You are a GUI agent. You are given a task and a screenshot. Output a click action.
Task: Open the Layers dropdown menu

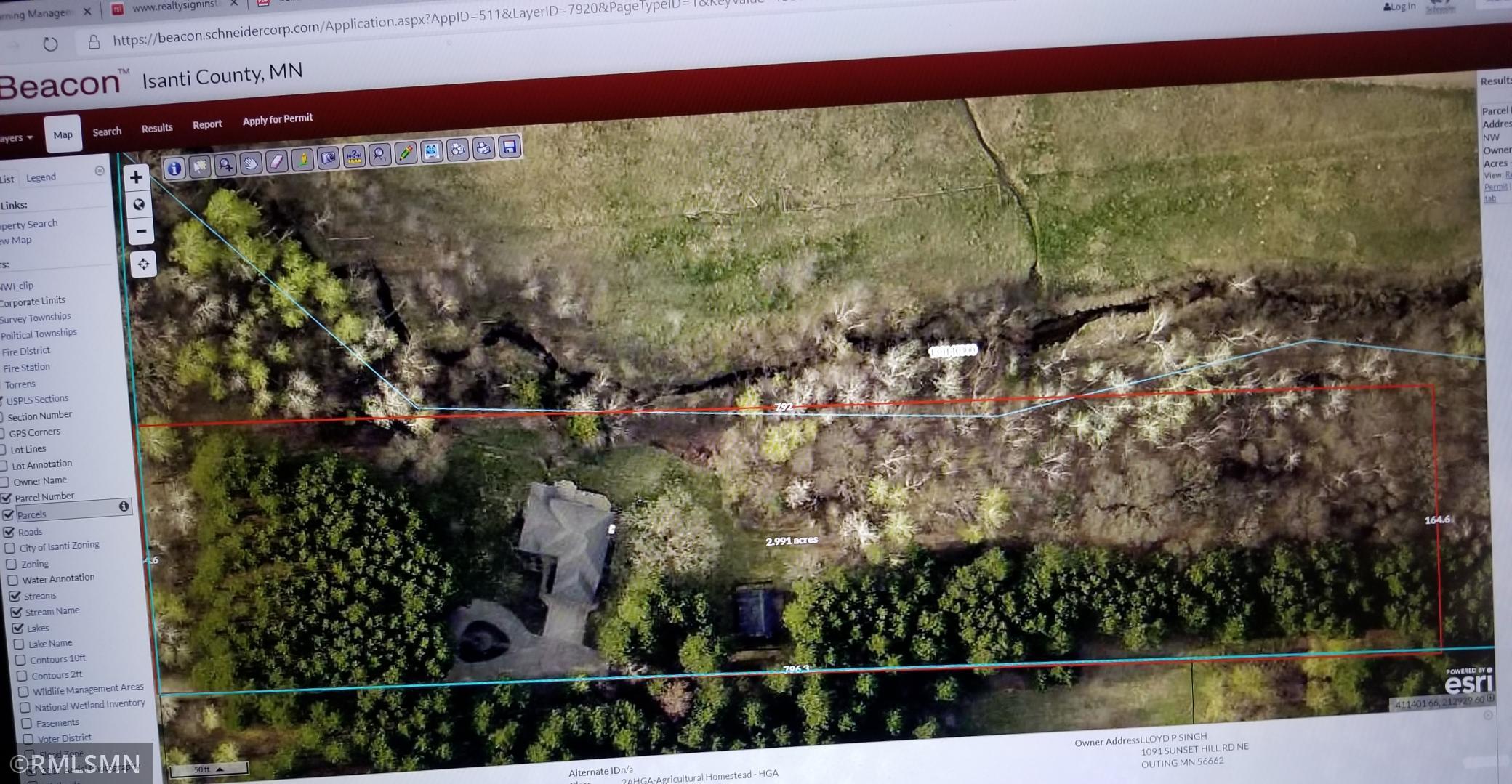point(16,138)
